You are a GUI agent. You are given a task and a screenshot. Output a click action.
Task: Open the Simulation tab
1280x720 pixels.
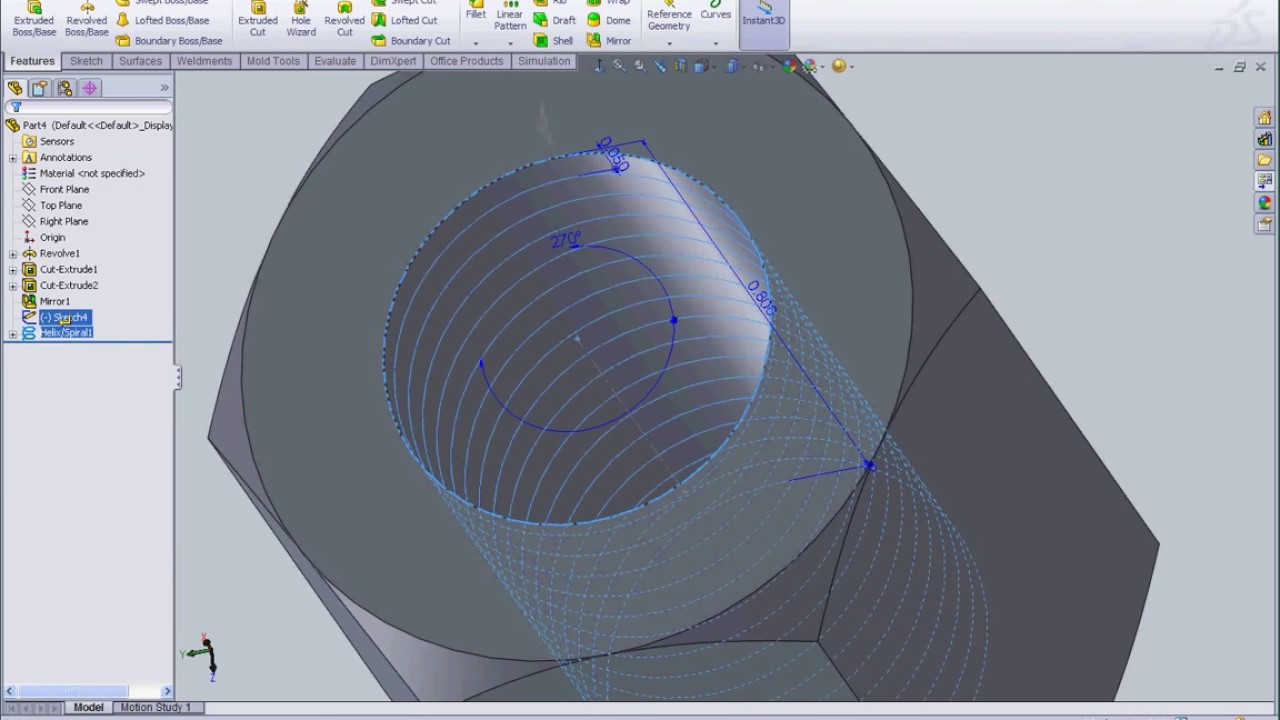click(544, 61)
